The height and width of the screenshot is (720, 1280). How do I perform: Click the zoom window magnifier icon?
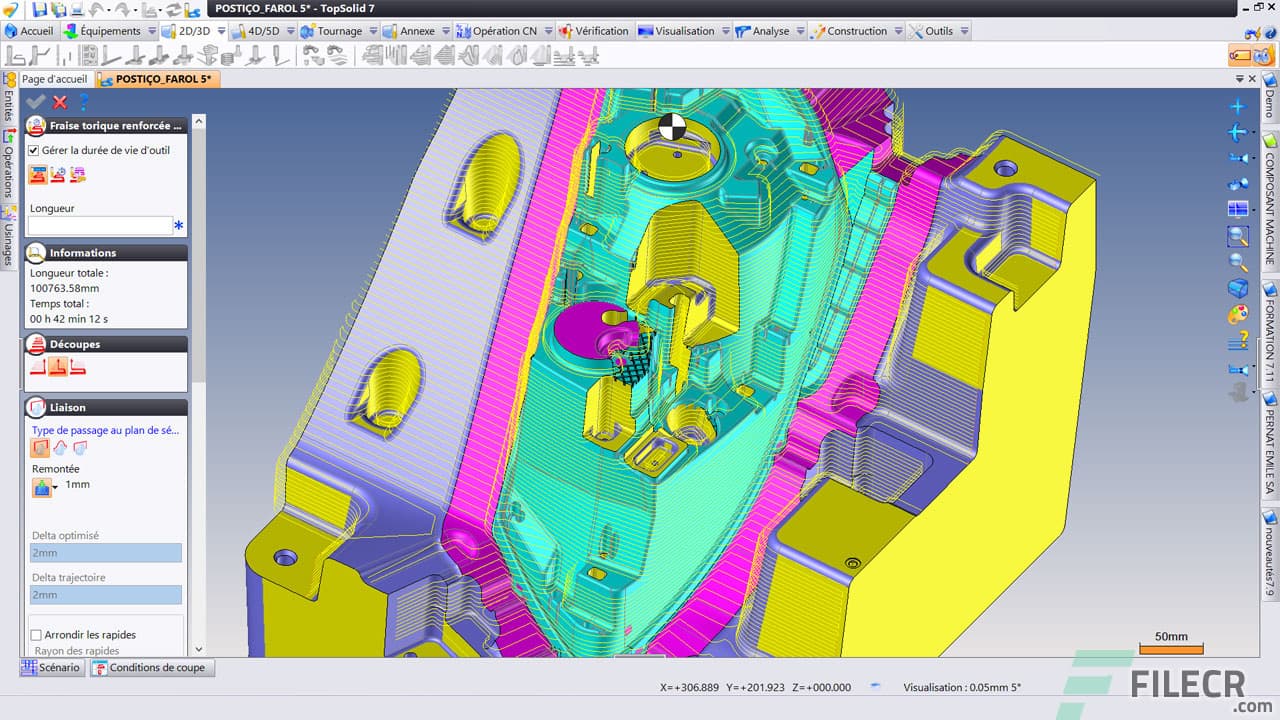click(1238, 236)
